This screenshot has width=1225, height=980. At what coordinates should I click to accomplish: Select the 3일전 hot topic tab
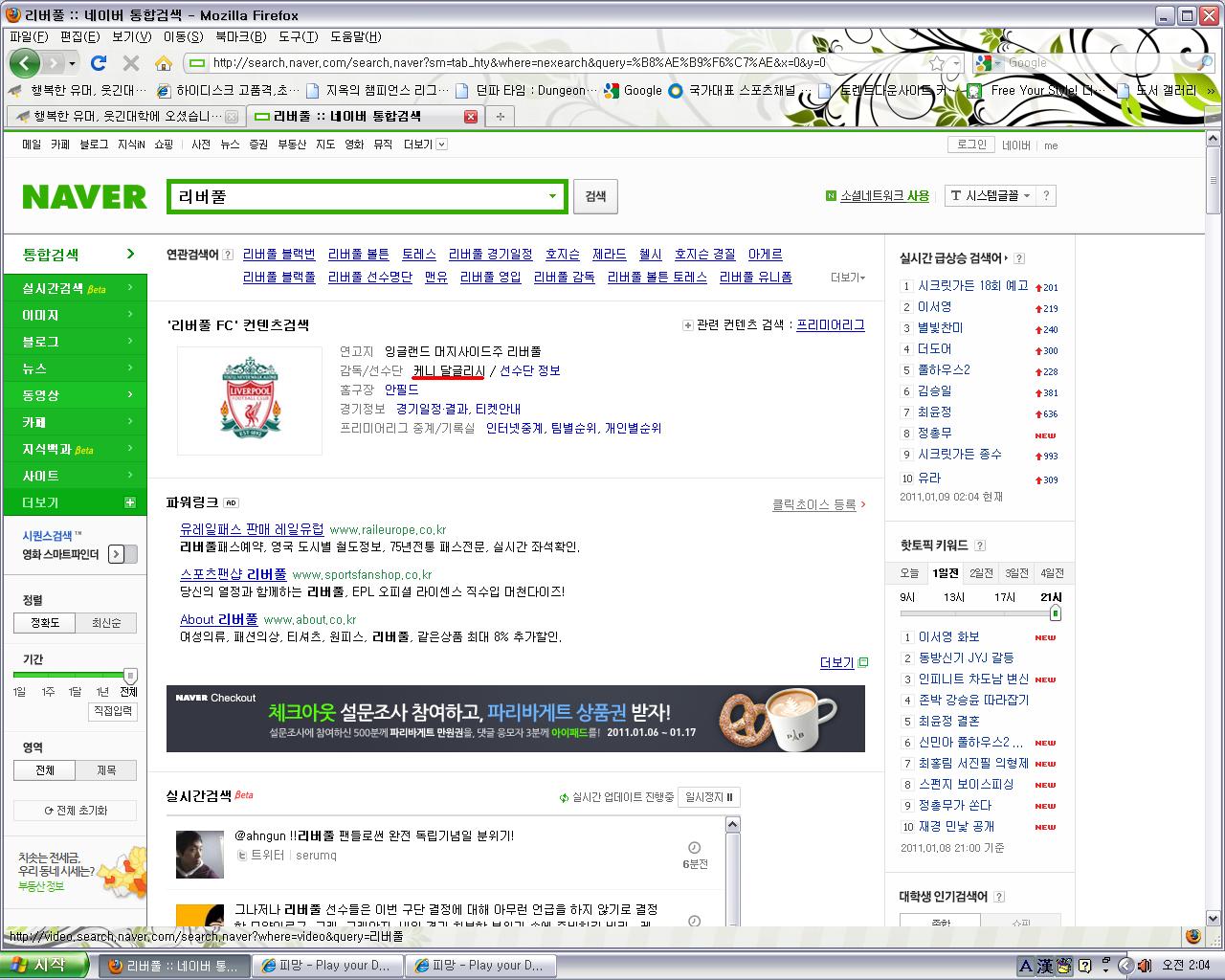pyautogui.click(x=1016, y=573)
